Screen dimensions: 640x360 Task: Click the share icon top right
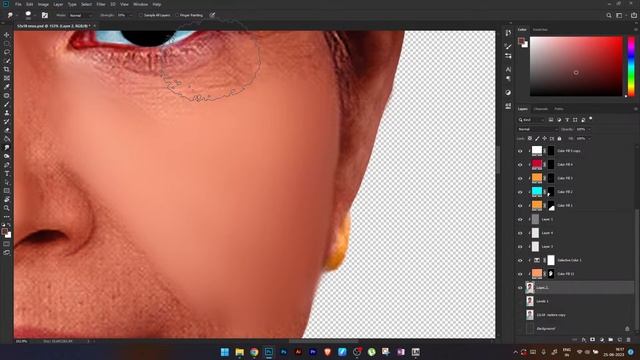tap(633, 15)
